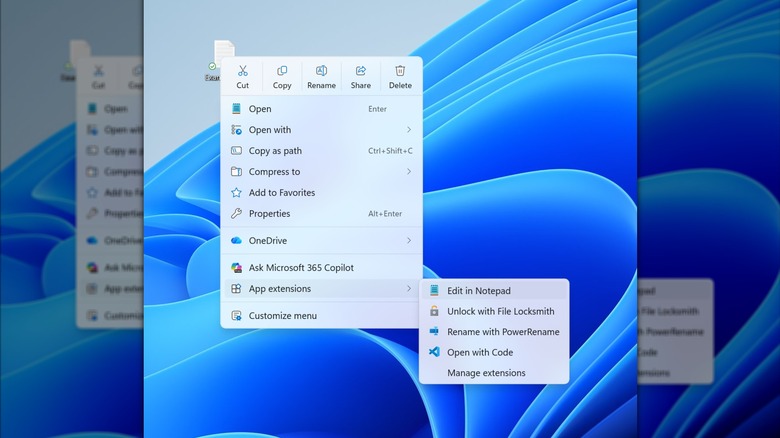The height and width of the screenshot is (438, 780).
Task: Open Customize menu entry
Action: pos(321,316)
